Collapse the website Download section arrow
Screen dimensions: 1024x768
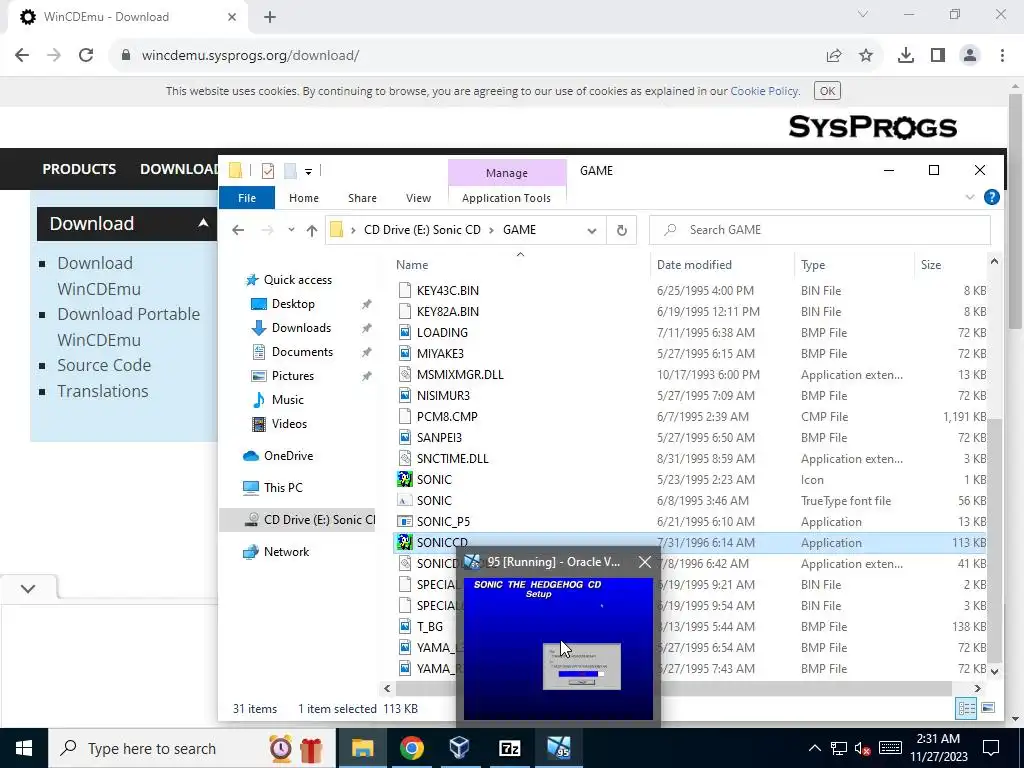pyautogui.click(x=203, y=223)
